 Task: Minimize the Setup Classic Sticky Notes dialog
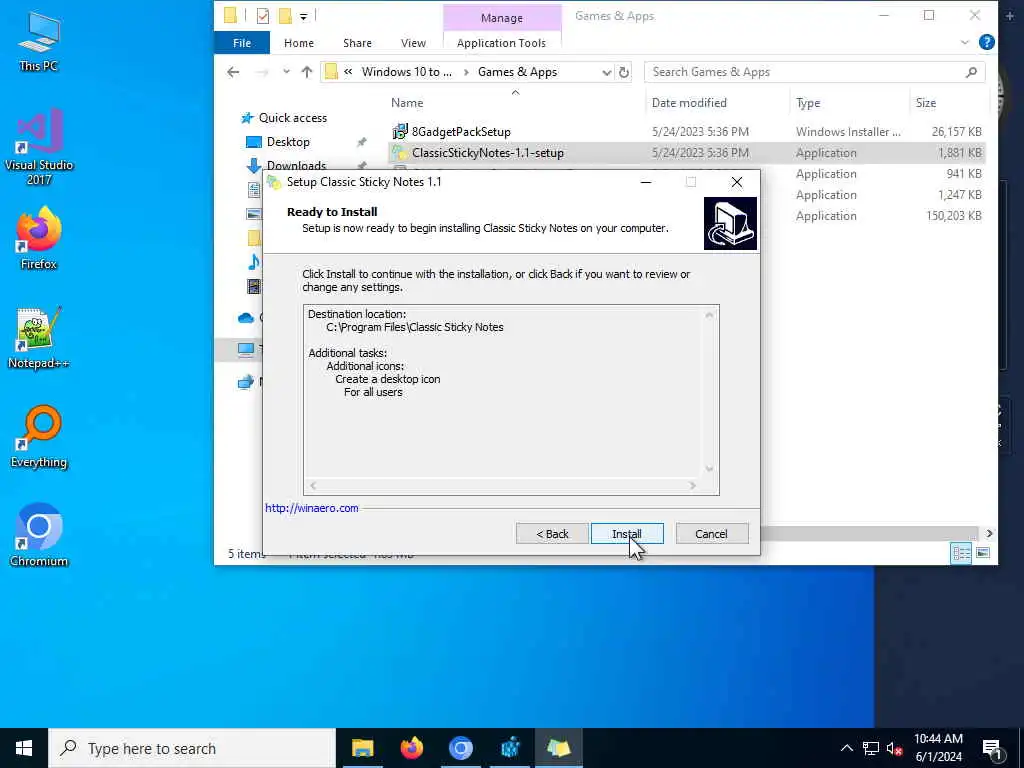(x=646, y=182)
